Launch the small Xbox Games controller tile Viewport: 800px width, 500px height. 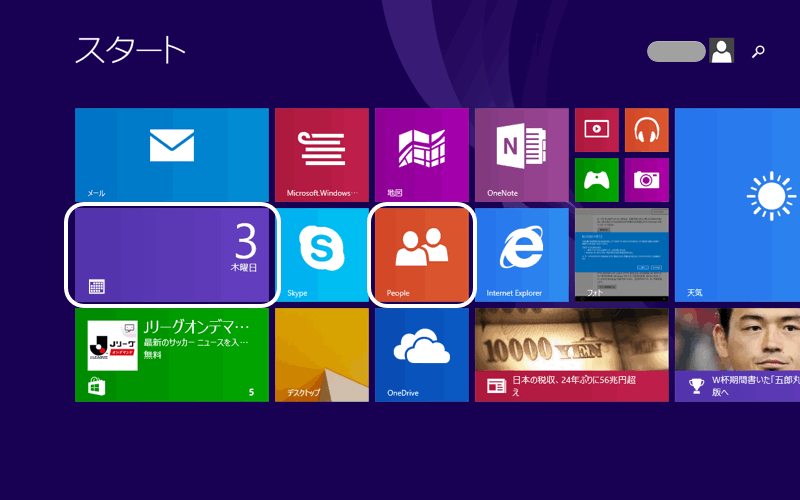click(596, 180)
